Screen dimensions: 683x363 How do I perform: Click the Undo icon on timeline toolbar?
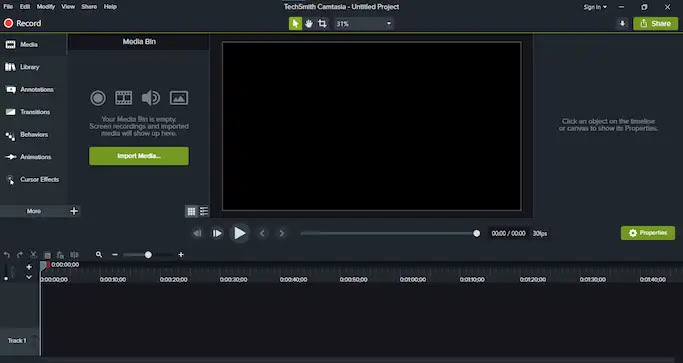tap(7, 255)
